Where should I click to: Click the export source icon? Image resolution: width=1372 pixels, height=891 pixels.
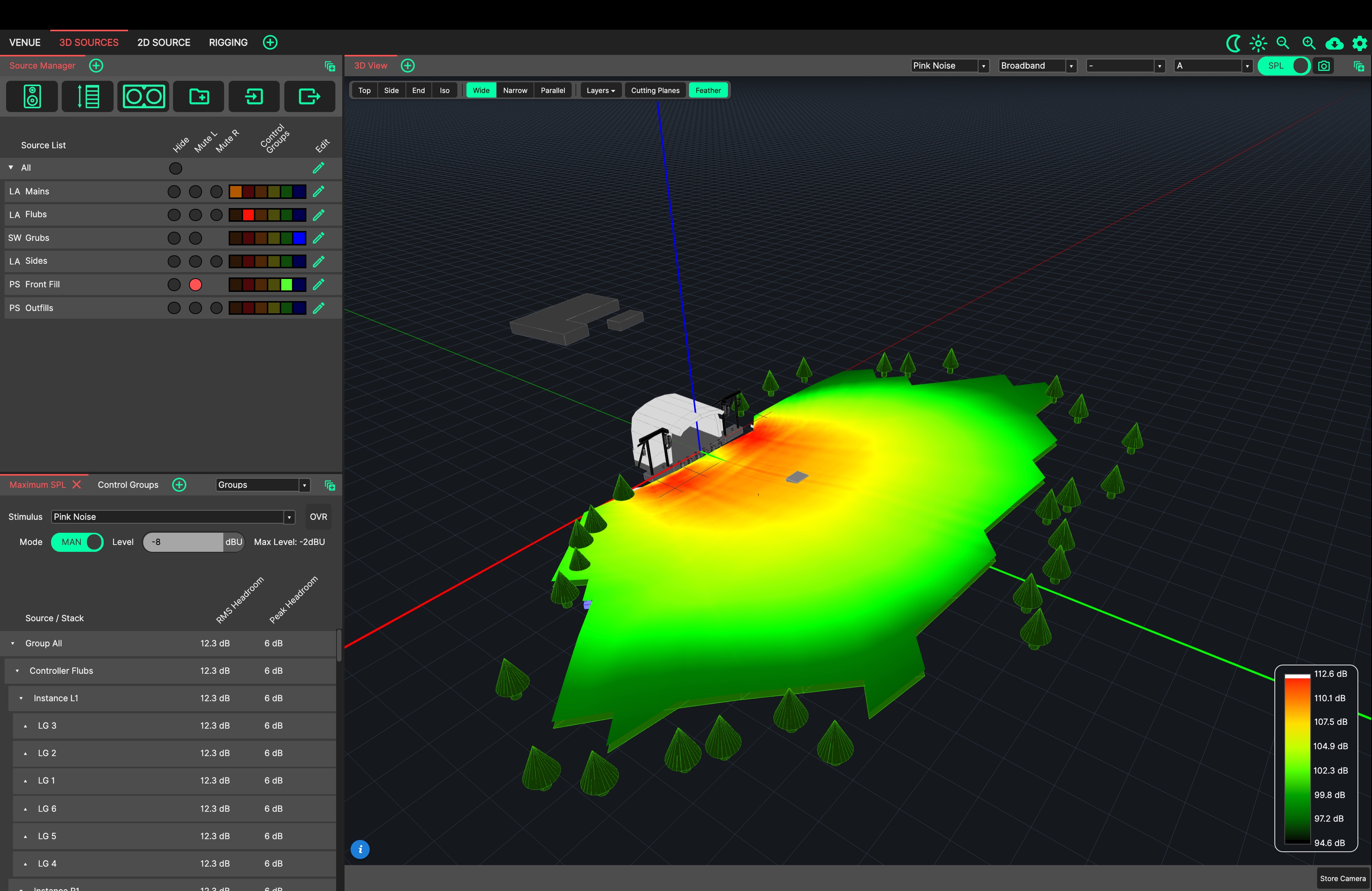(x=309, y=96)
